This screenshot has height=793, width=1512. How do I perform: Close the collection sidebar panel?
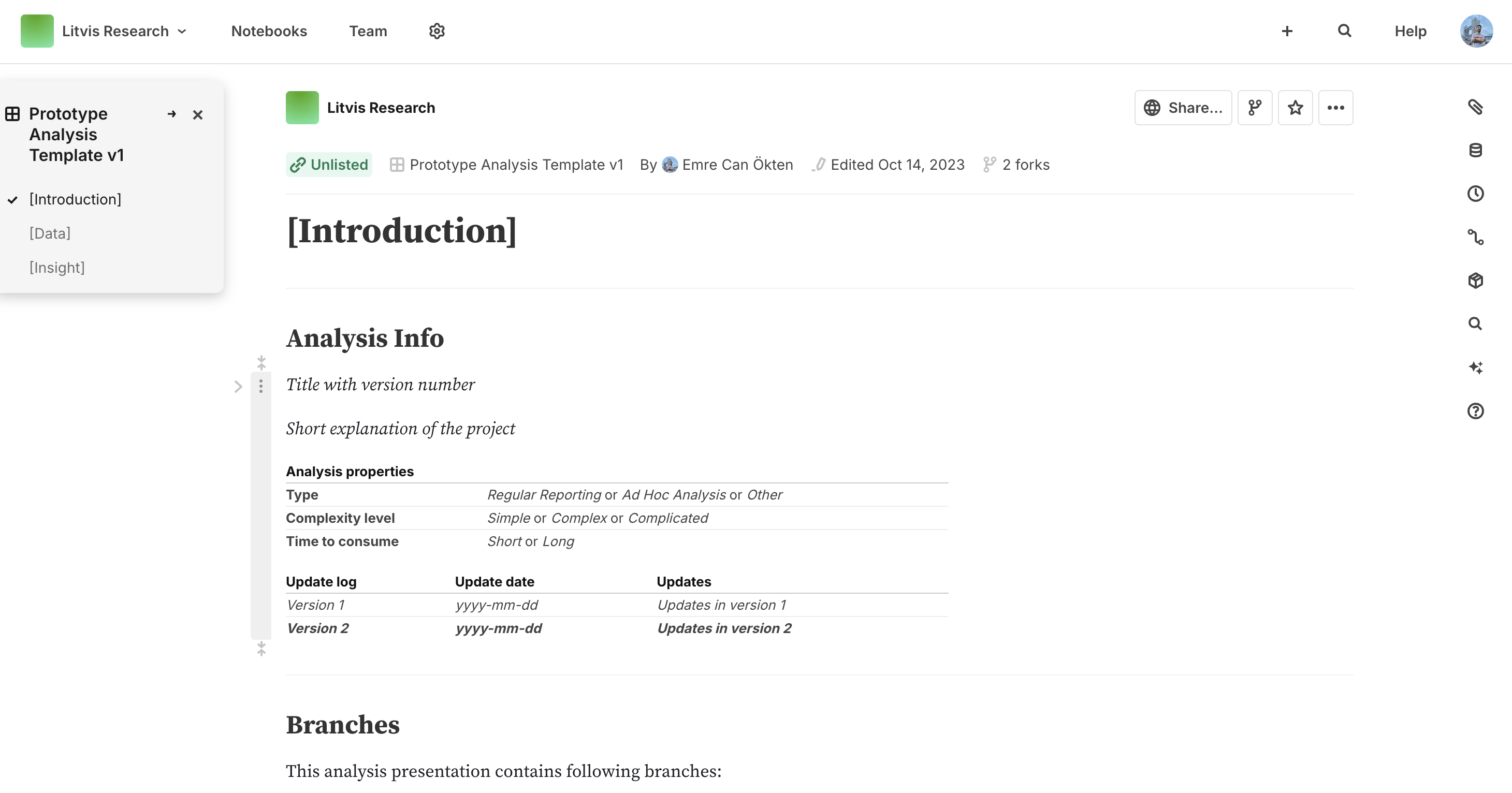198,115
